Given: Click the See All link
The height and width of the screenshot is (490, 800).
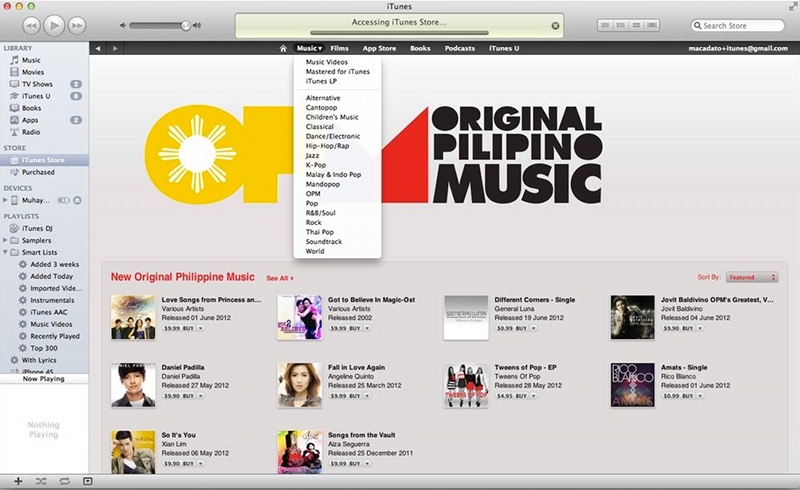Looking at the screenshot, I should click(280, 278).
